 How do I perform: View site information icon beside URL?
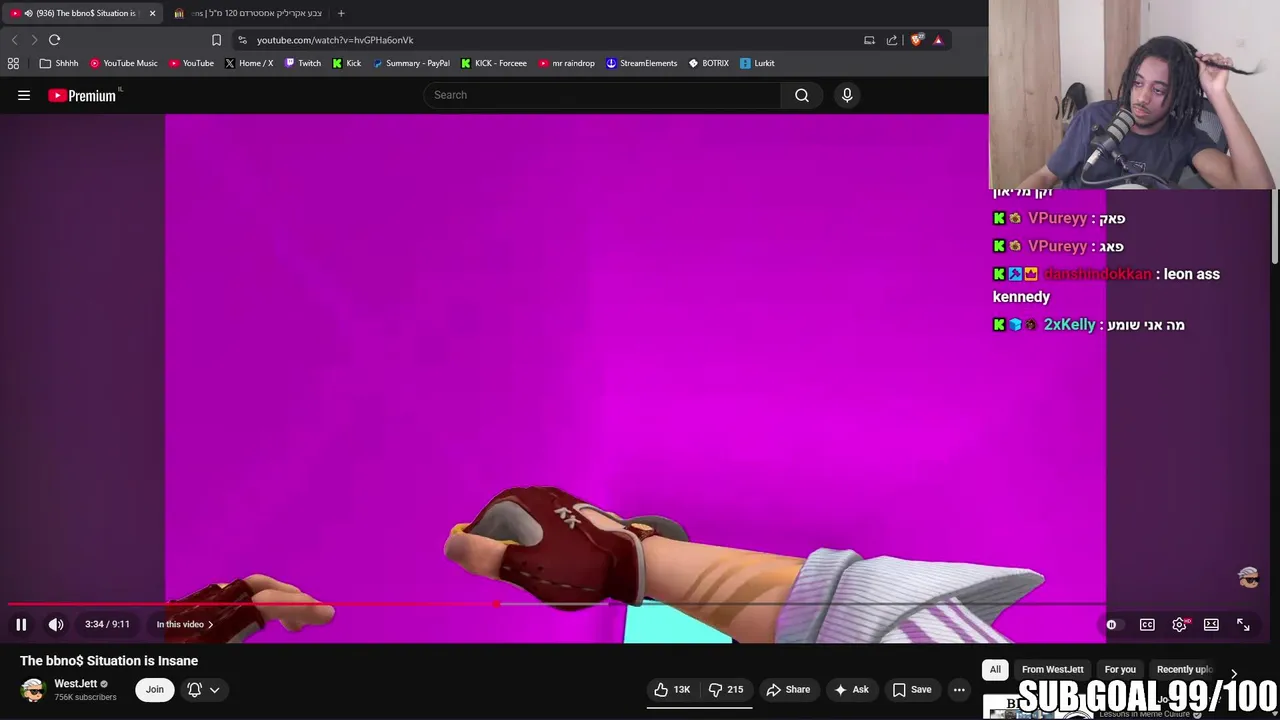(242, 40)
